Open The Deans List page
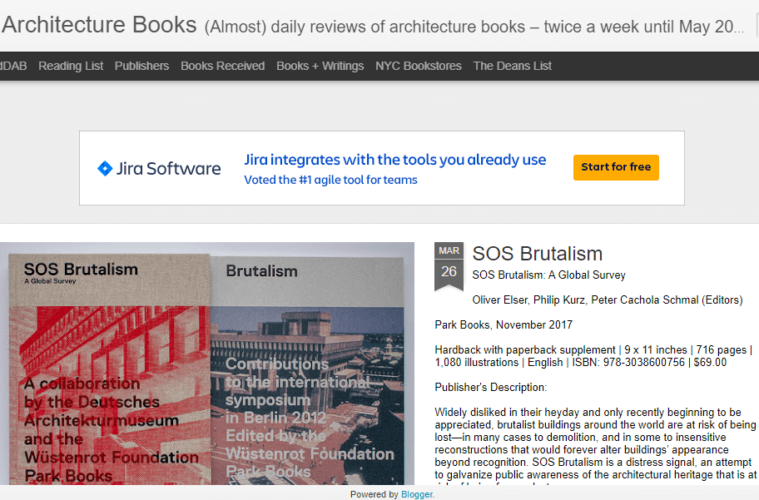This screenshot has height=500, width=759. click(512, 66)
